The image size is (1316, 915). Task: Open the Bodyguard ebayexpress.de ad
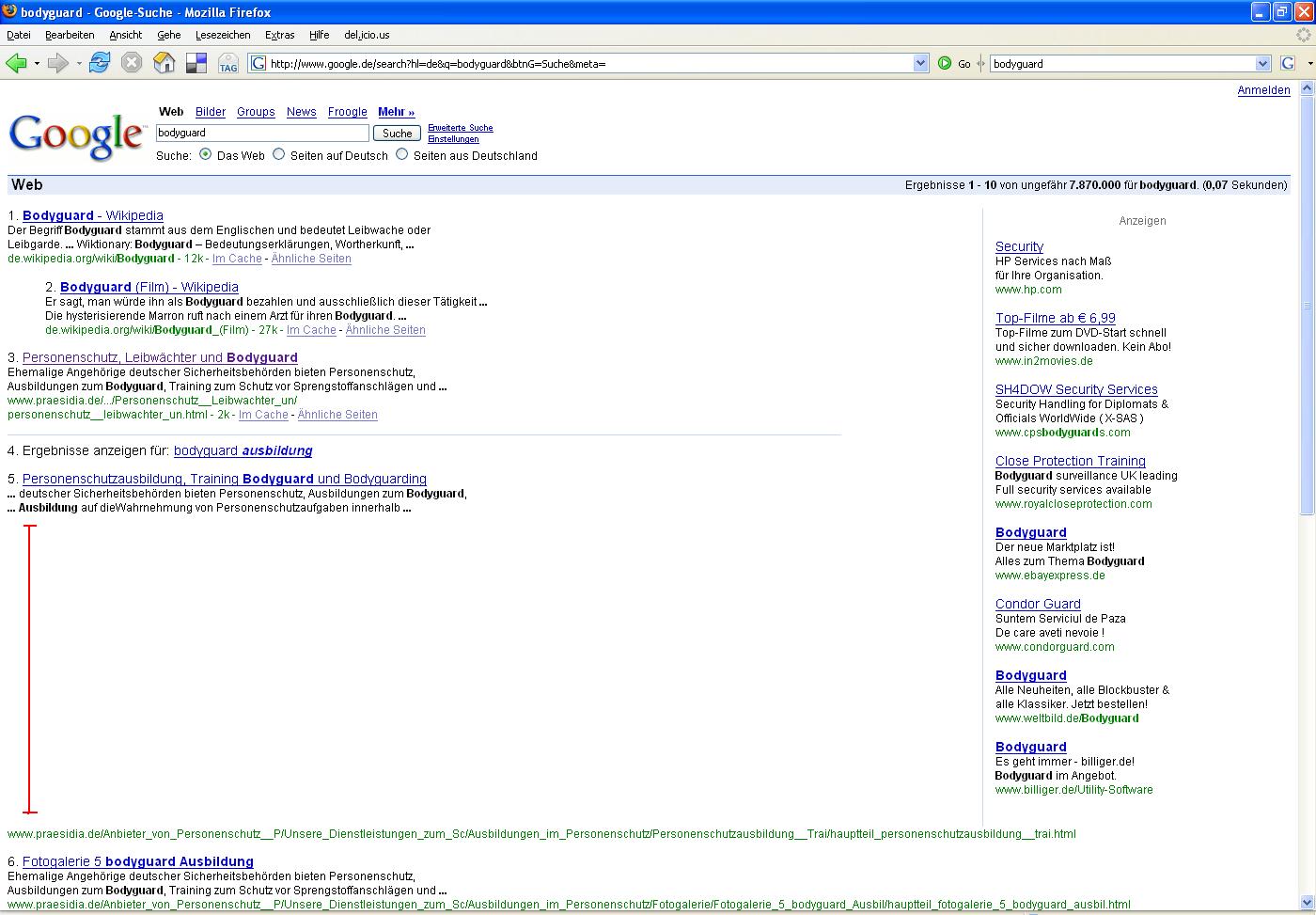pyautogui.click(x=1031, y=532)
